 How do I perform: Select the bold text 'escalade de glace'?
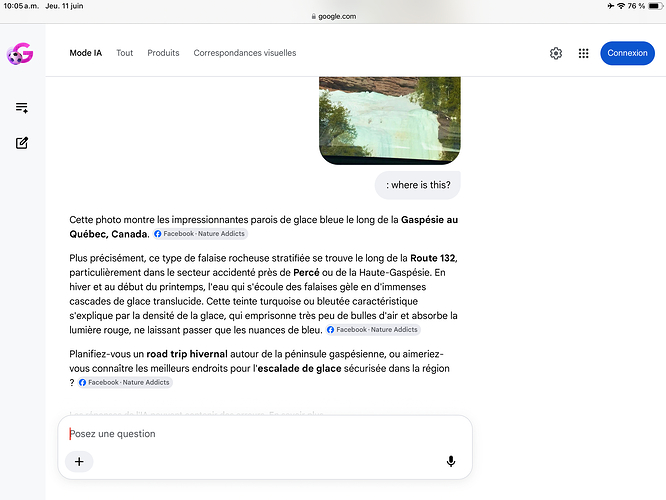coord(299,369)
